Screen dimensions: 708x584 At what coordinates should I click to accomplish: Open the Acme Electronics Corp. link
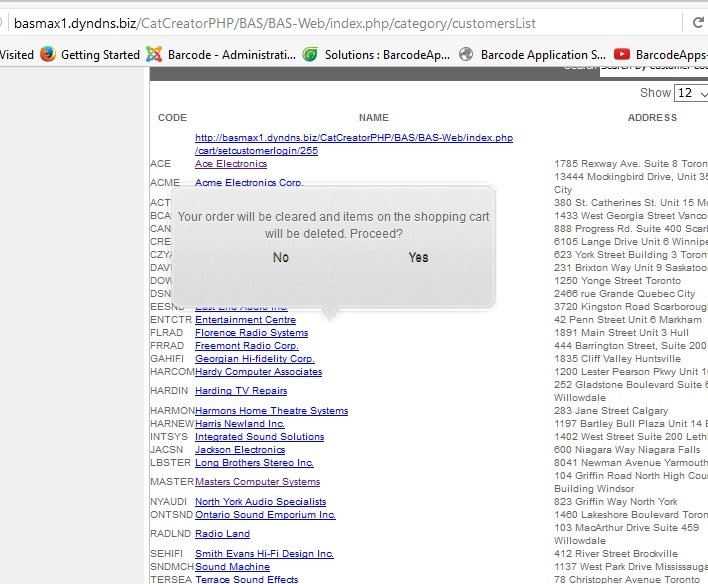click(249, 182)
